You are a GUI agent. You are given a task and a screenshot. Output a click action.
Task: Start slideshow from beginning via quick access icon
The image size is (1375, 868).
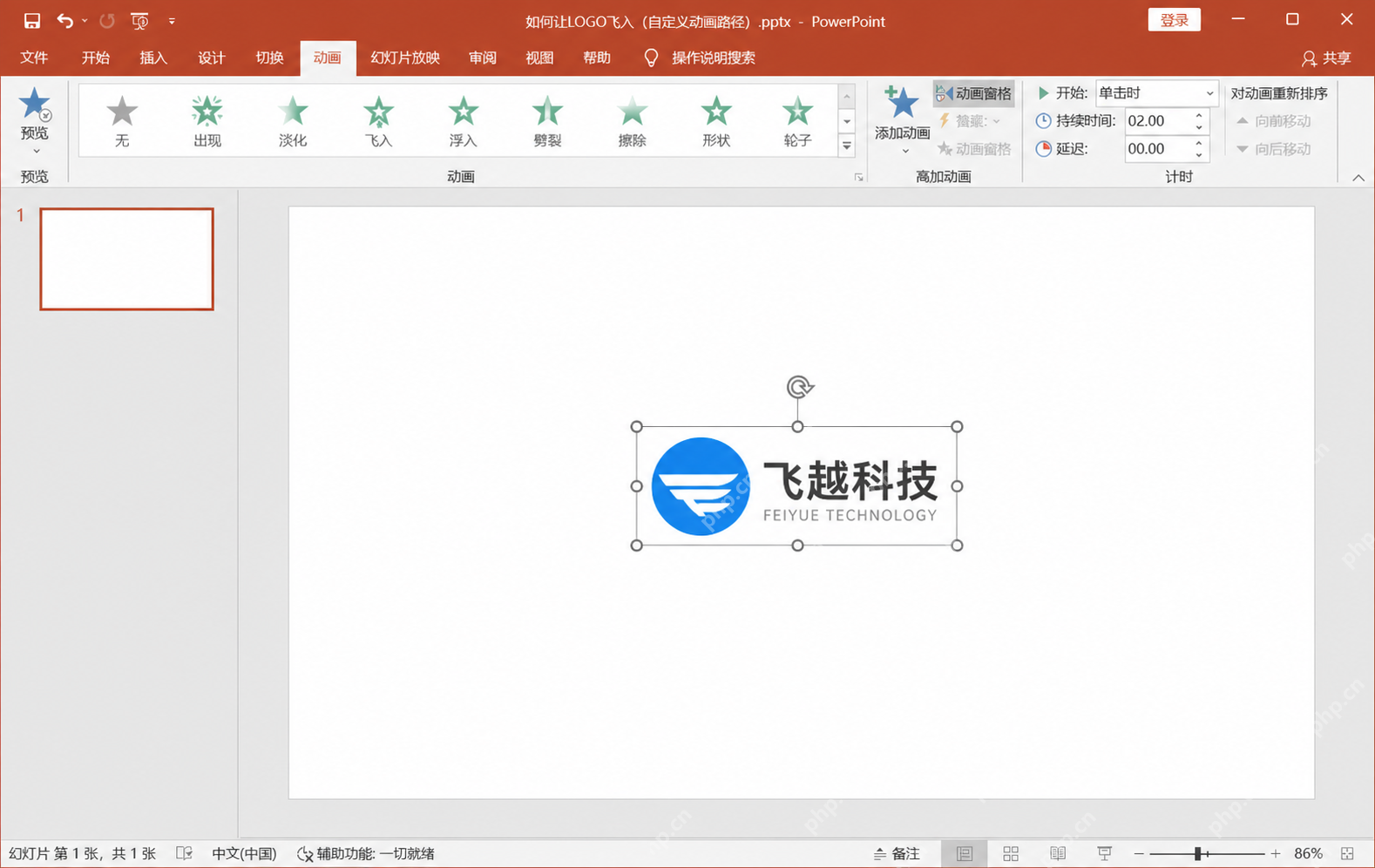[x=139, y=20]
